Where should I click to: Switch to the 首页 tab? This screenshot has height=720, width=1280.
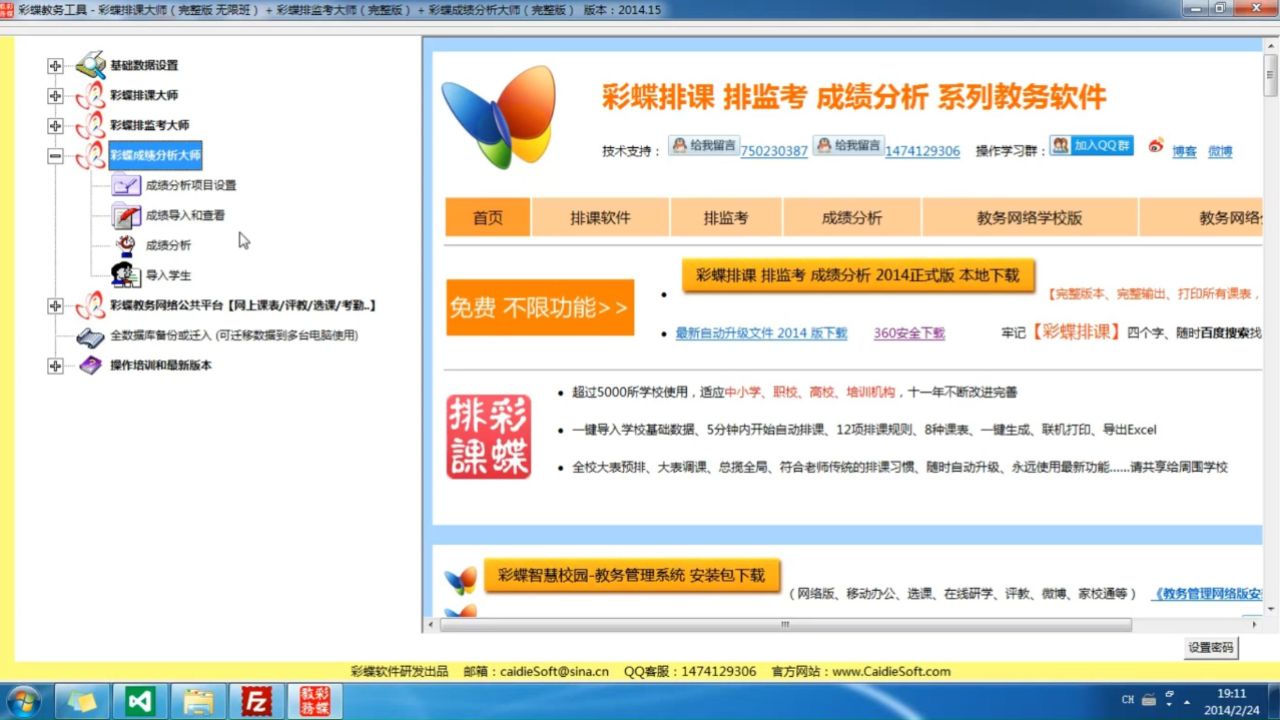488,218
